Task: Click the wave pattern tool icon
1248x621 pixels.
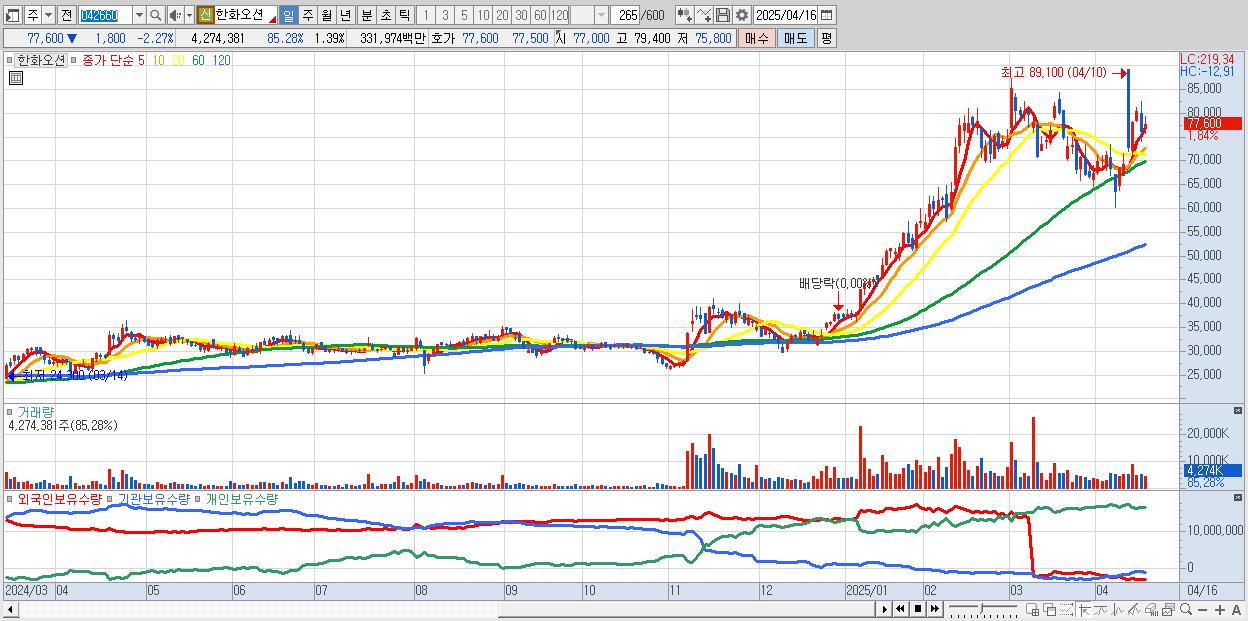Action: (1118, 610)
